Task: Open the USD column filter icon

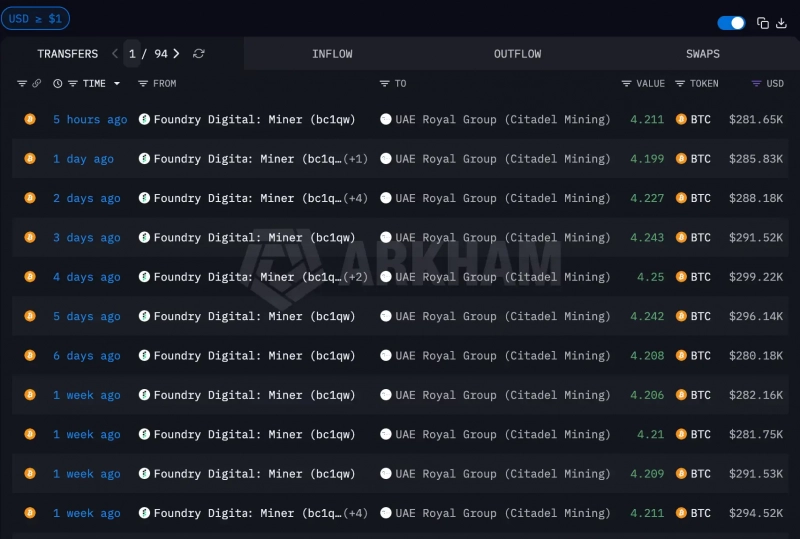Action: (757, 83)
